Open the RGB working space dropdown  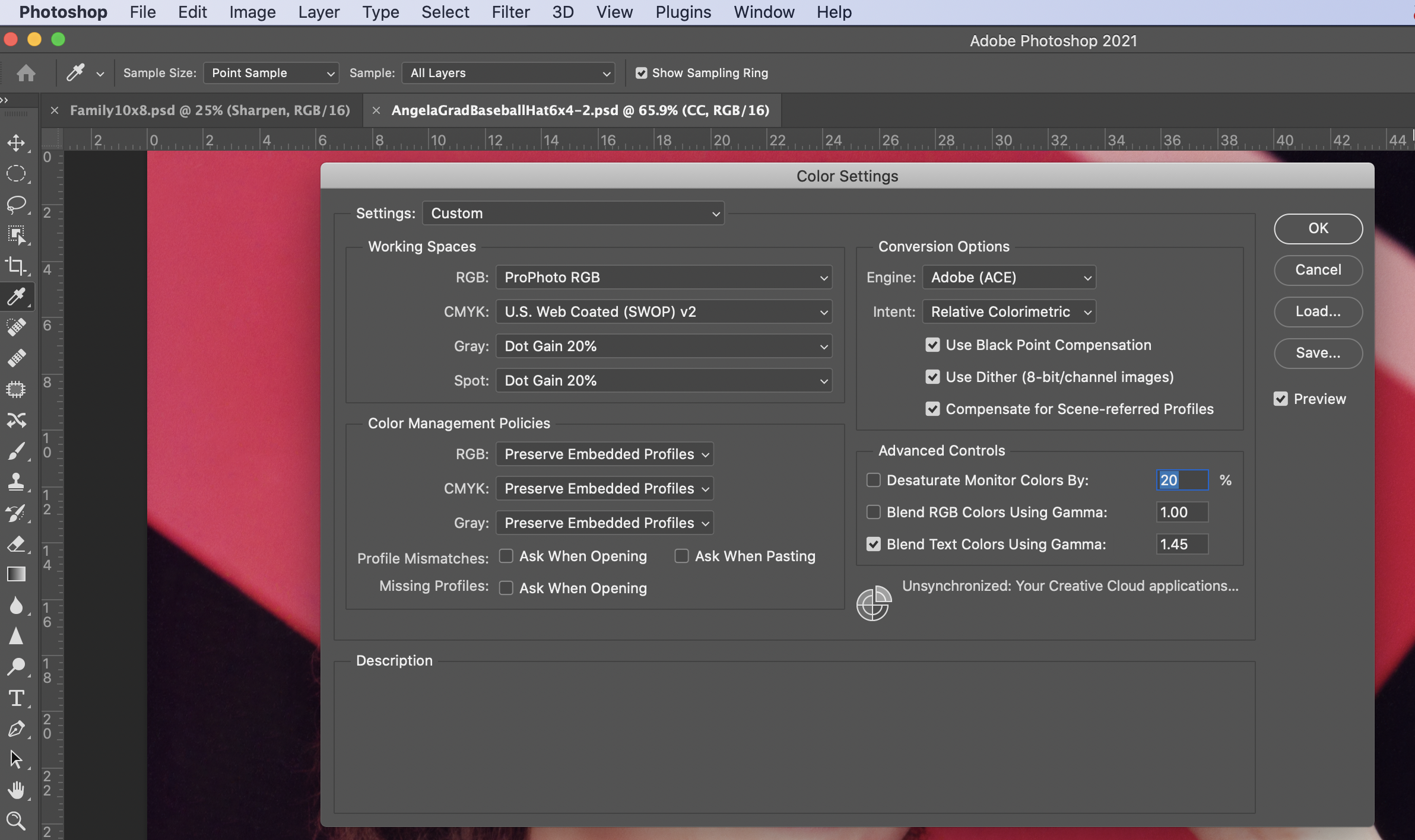[x=664, y=278]
